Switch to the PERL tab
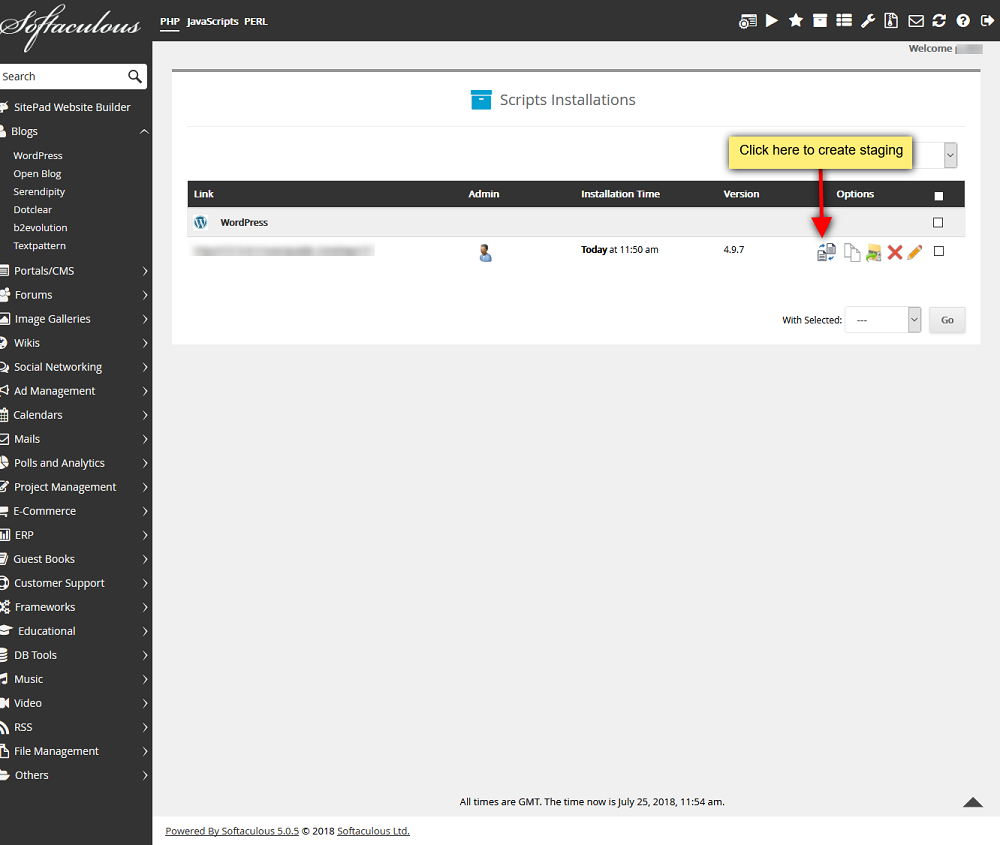 pos(256,21)
